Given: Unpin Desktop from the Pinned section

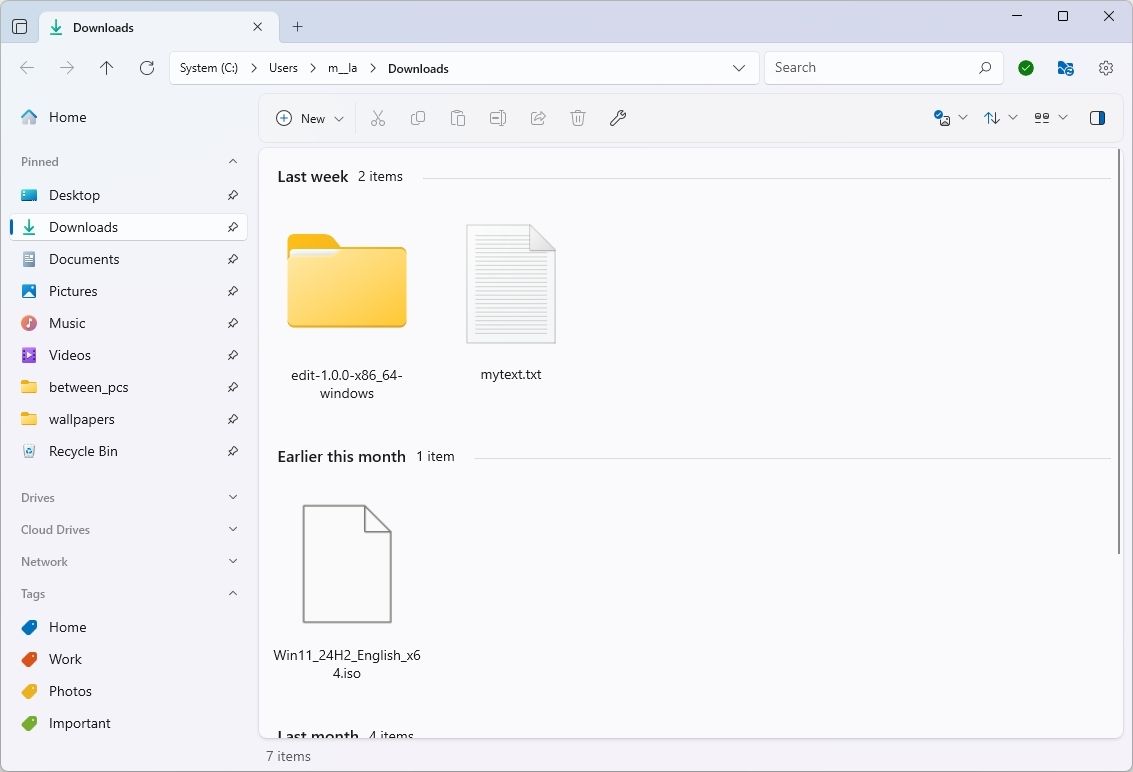Looking at the screenshot, I should coord(232,195).
